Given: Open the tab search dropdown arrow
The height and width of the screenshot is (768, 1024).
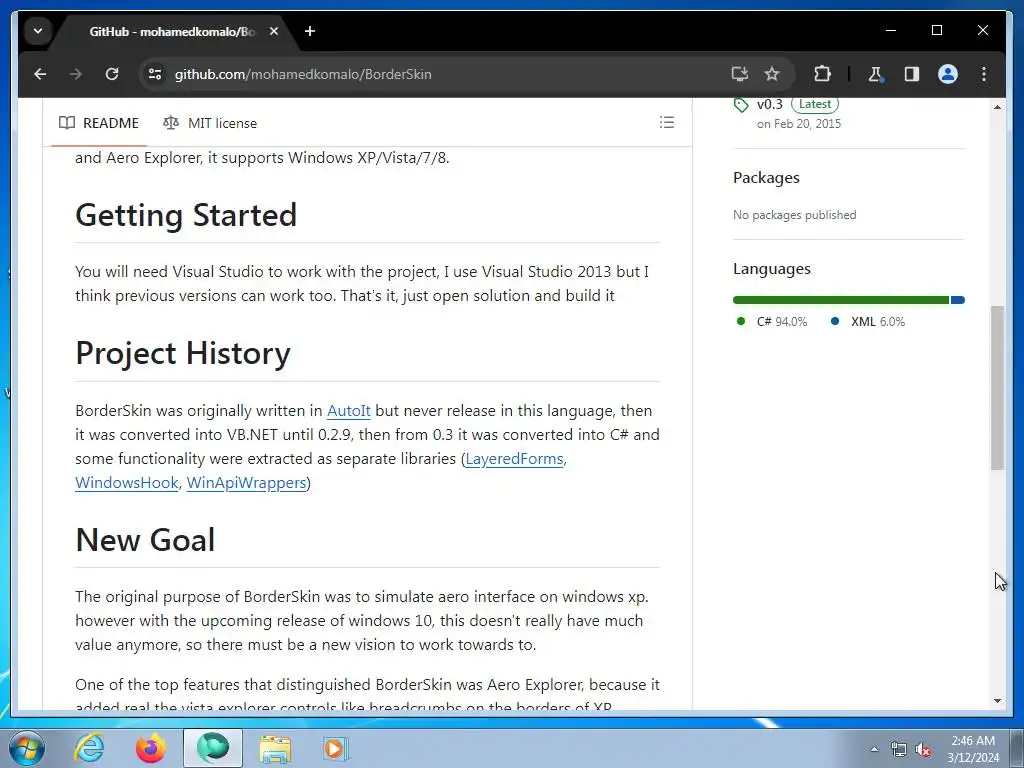Looking at the screenshot, I should [38, 31].
